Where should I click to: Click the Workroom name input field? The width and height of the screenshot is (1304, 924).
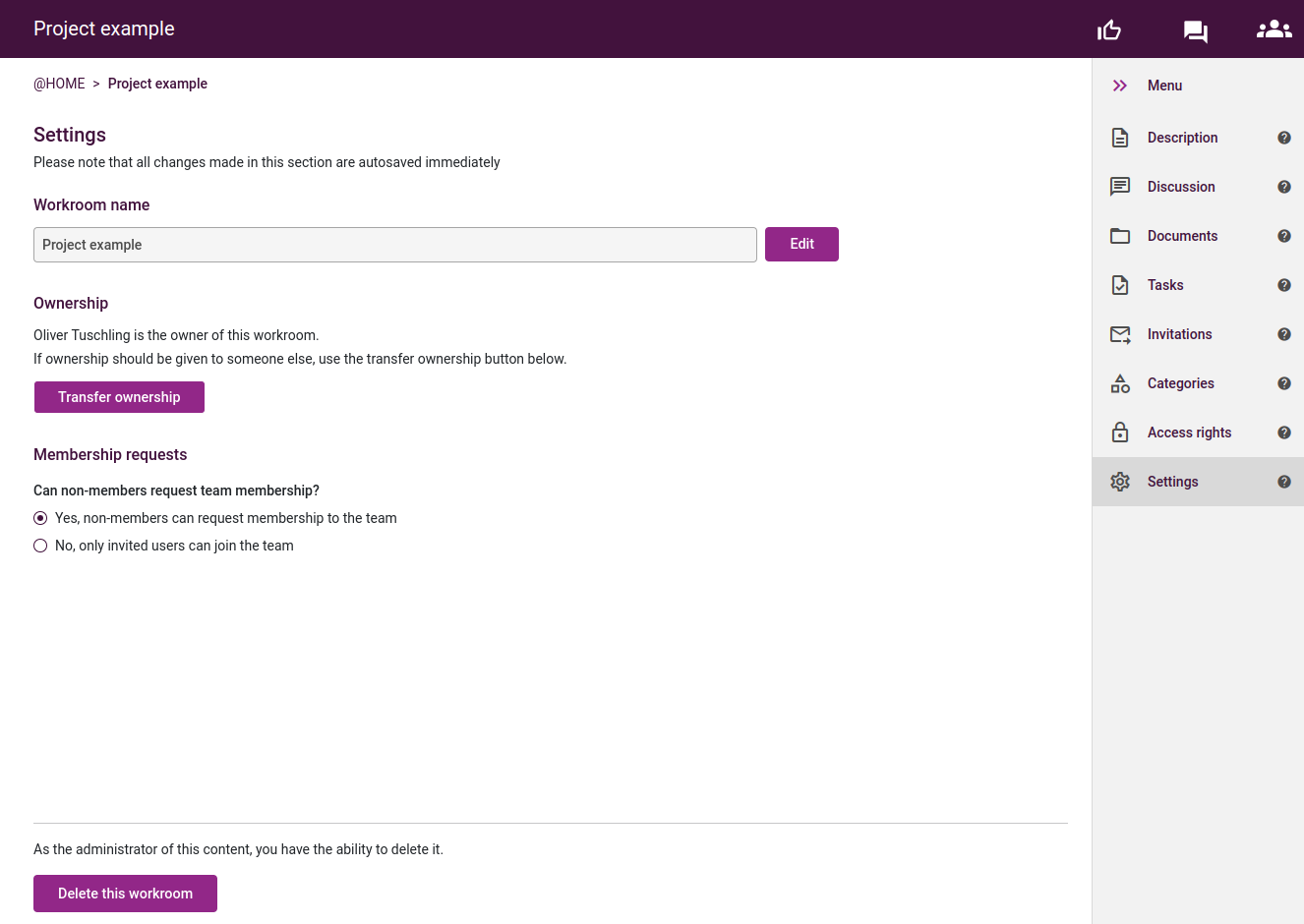pyautogui.click(x=395, y=245)
